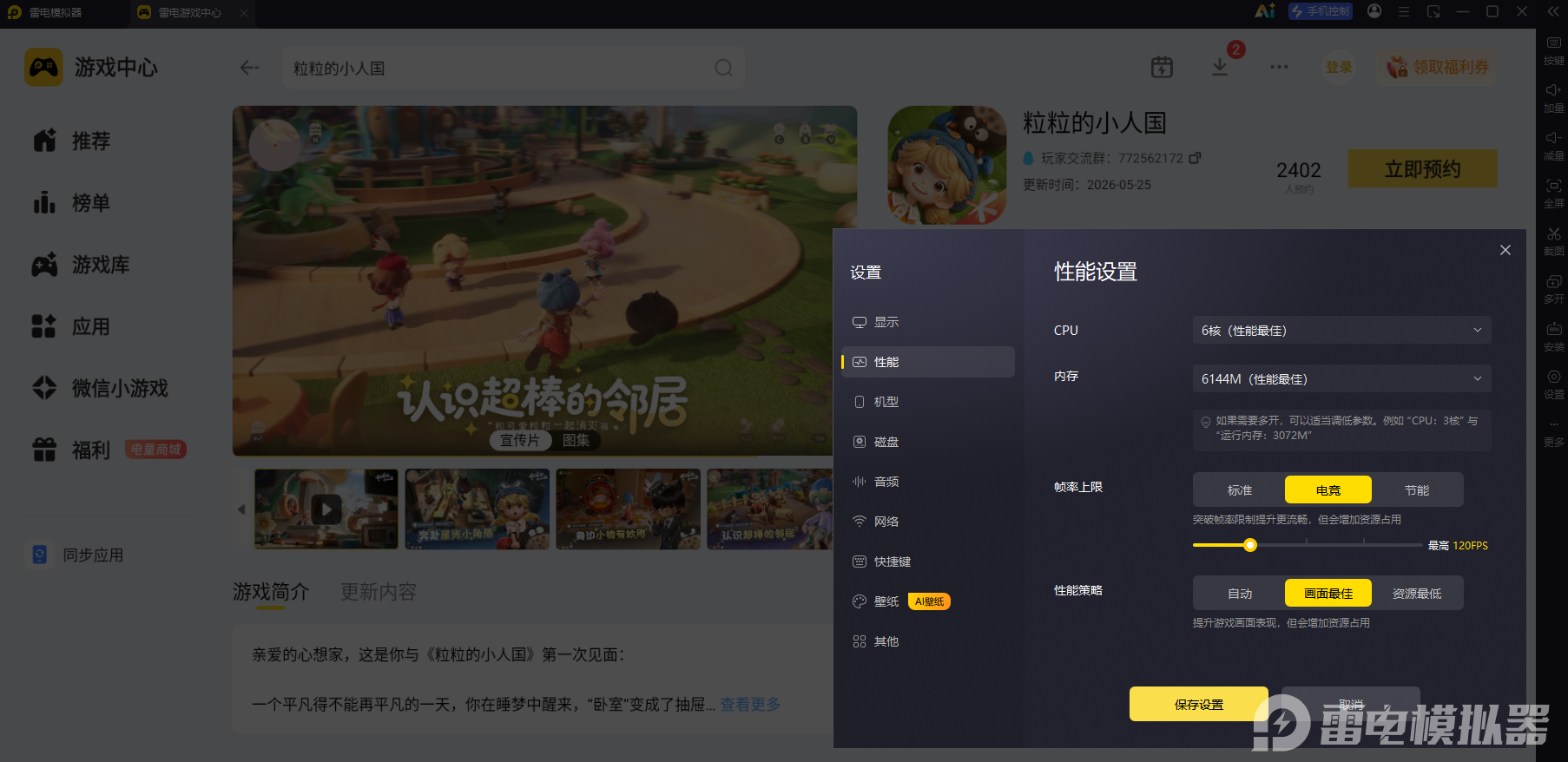
Task: Click the 立即预约 reserve button
Action: point(1422,169)
